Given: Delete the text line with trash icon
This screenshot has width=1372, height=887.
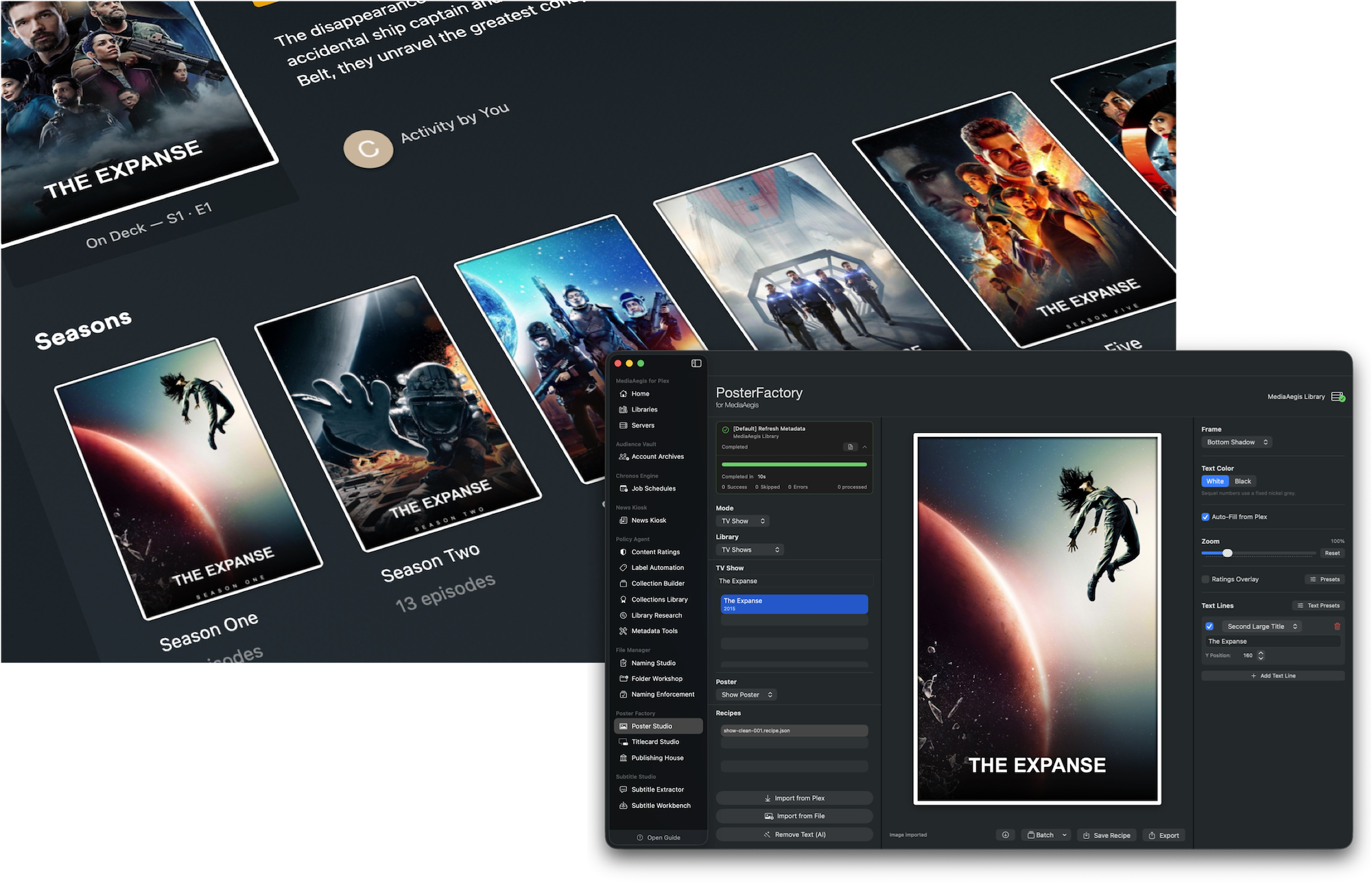Looking at the screenshot, I should 1337,626.
